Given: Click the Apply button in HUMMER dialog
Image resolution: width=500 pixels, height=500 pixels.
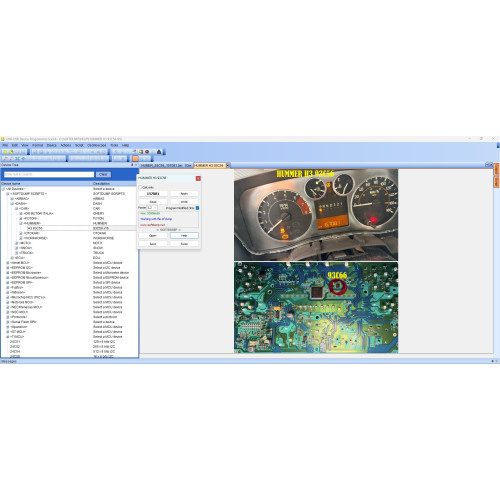Looking at the screenshot, I should pyautogui.click(x=184, y=194).
